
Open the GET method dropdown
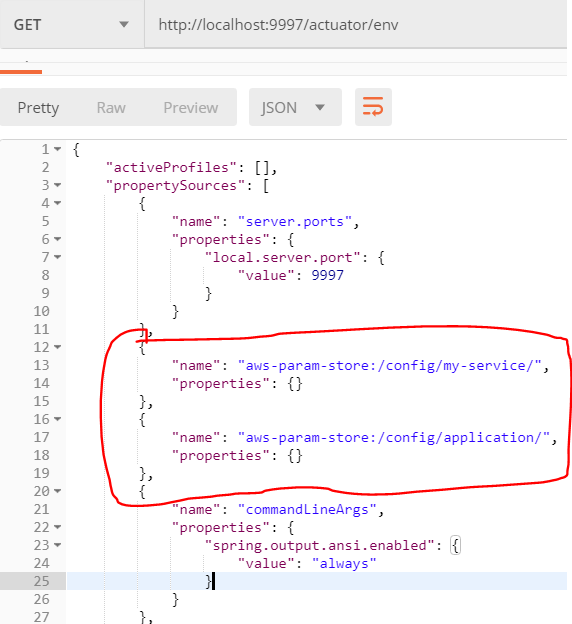72,25
